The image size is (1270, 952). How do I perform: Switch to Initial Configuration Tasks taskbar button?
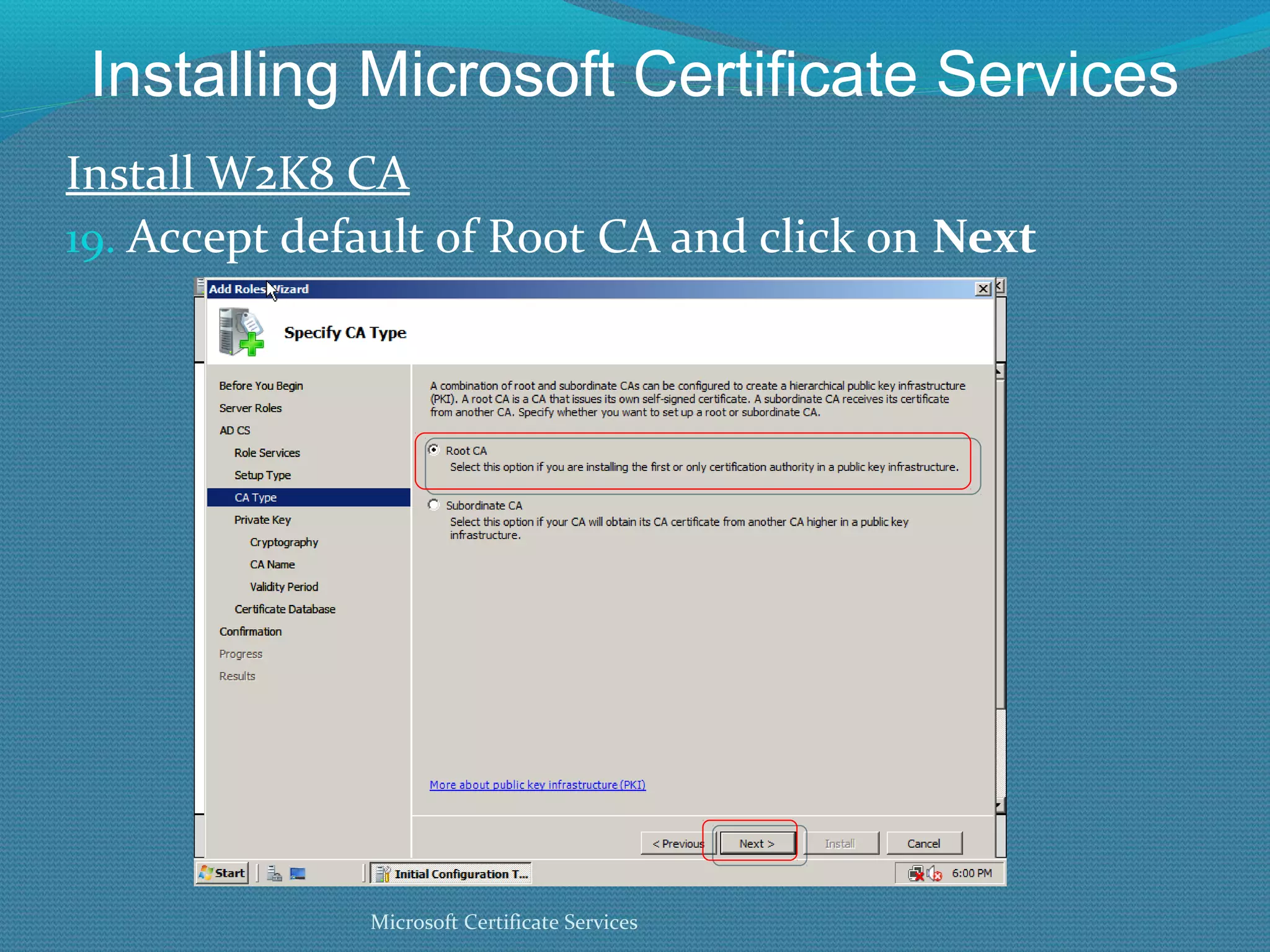pos(451,873)
